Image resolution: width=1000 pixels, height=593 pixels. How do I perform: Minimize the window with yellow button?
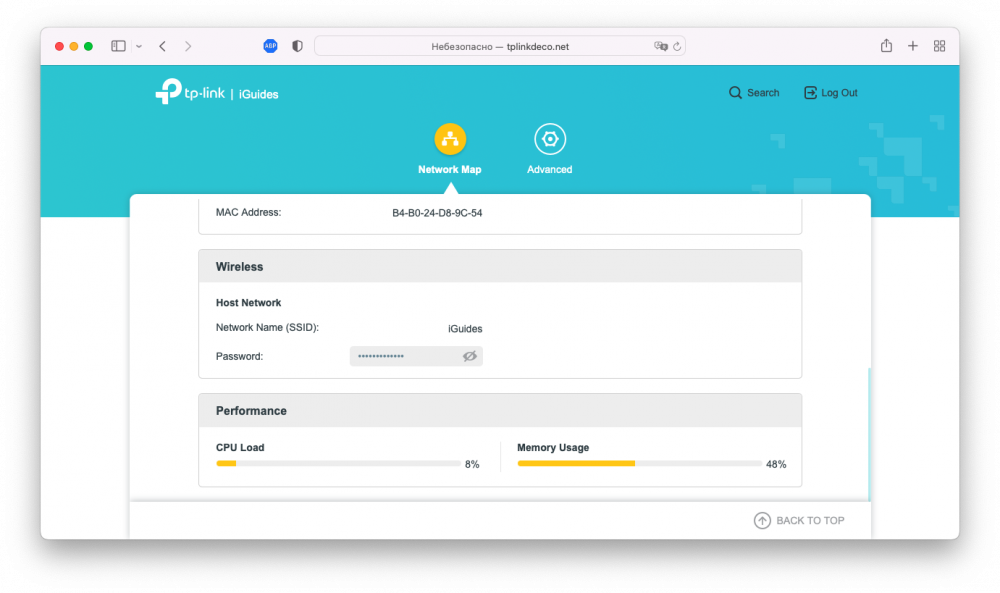74,46
